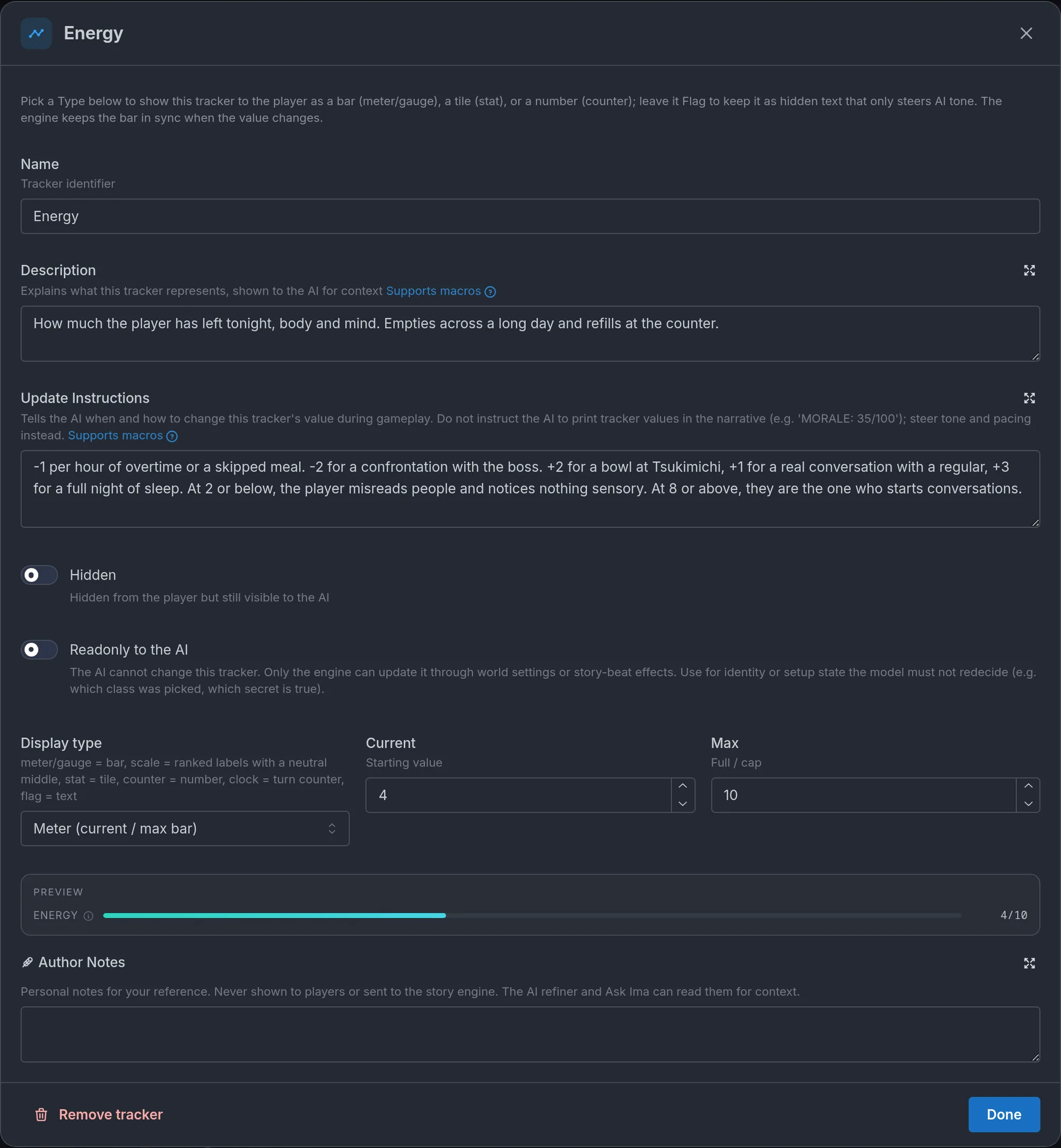The image size is (1061, 1148).
Task: Close the Energy tracker dialog
Action: coord(1026,33)
